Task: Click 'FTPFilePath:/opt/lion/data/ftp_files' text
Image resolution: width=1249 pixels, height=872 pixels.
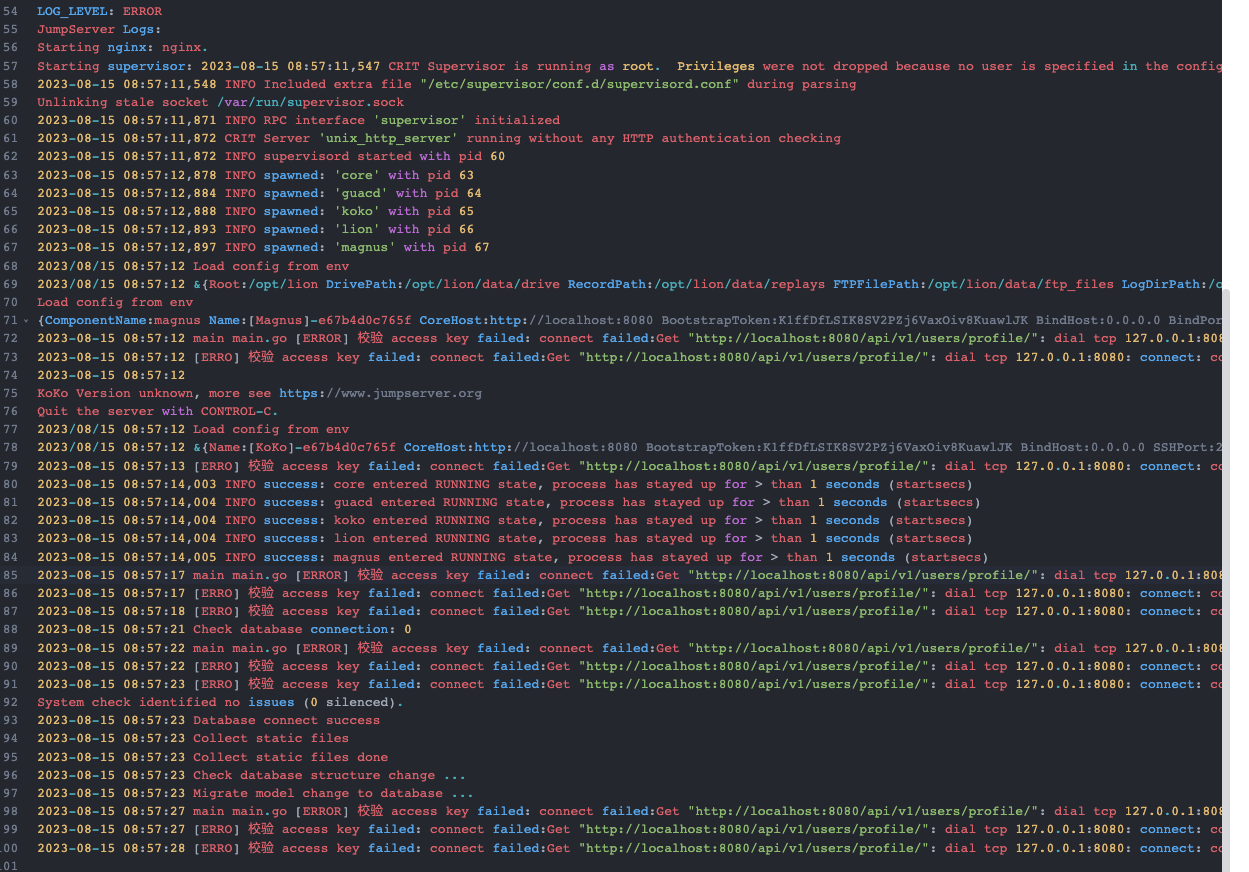Action: click(x=973, y=284)
